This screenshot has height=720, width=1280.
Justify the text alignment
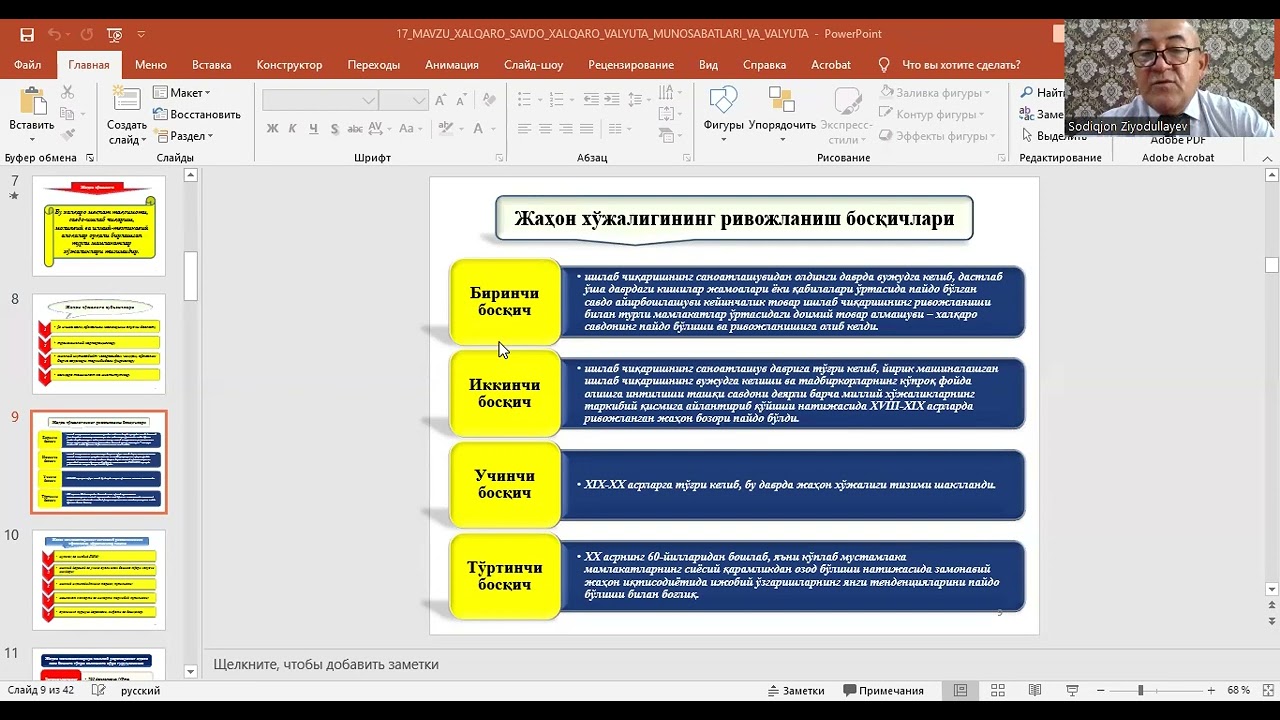(587, 129)
